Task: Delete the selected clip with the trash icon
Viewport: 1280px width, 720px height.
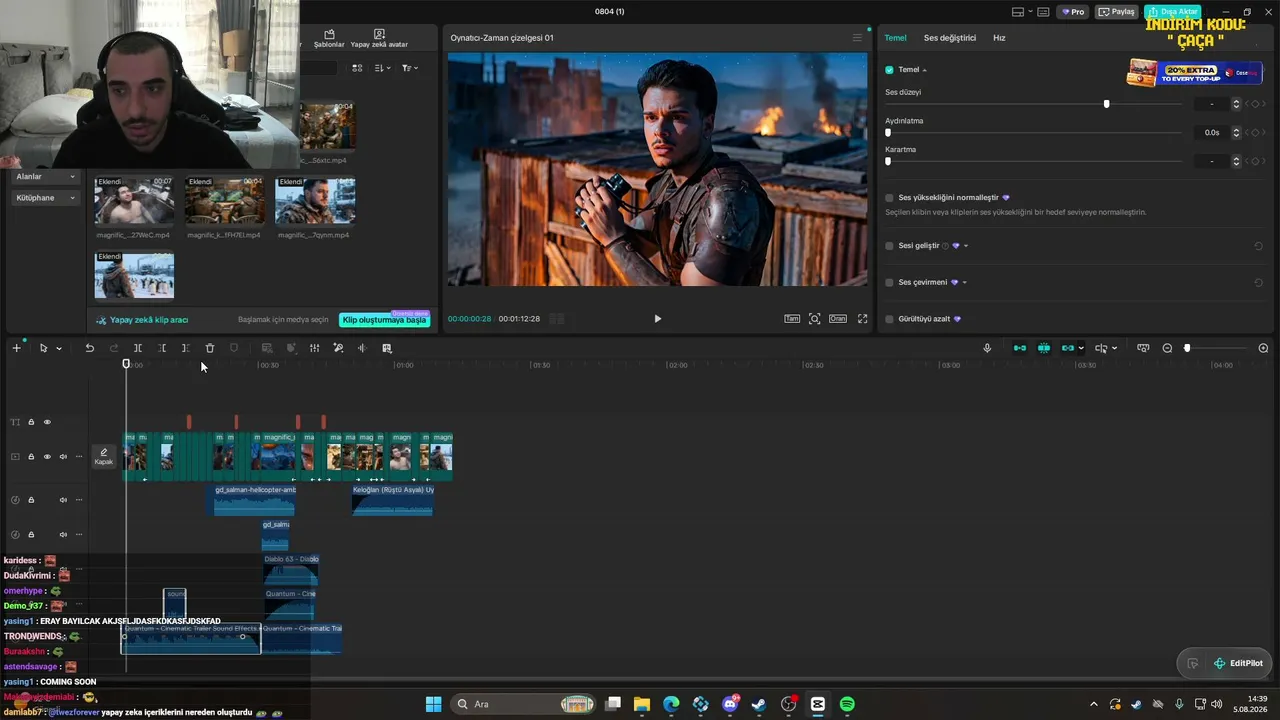Action: 210,348
